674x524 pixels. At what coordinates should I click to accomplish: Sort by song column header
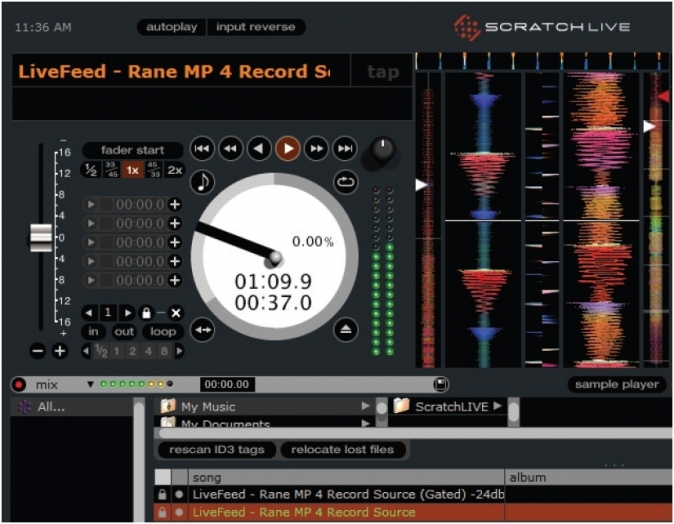[x=346, y=478]
